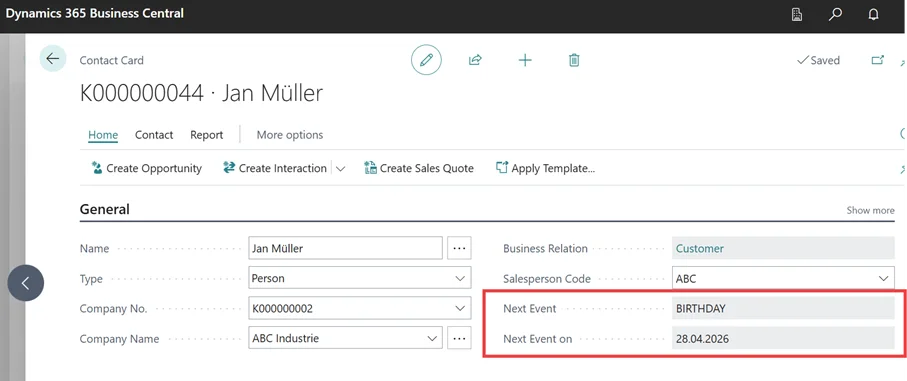Click the dark circular previous-page arrow
This screenshot has height=381, width=907.
[x=25, y=283]
